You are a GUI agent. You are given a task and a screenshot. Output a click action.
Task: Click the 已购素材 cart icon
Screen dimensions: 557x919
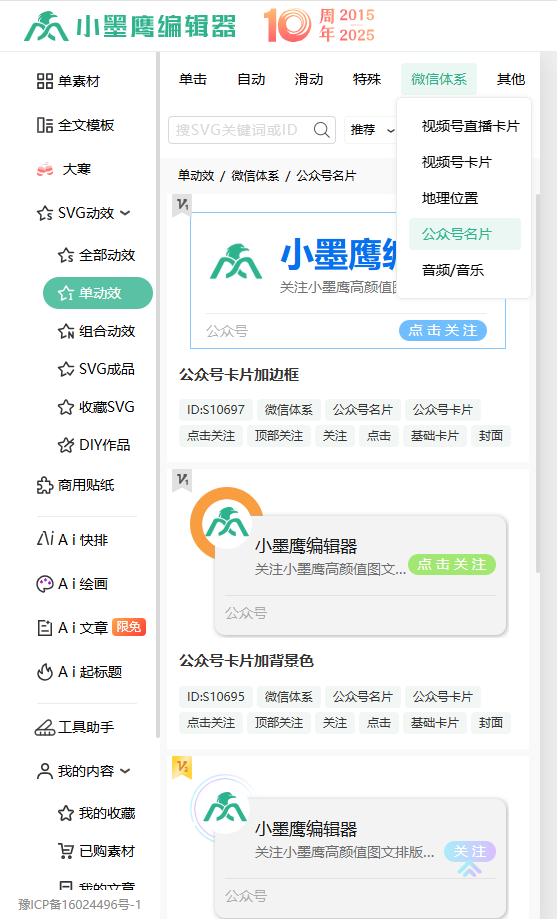point(66,851)
